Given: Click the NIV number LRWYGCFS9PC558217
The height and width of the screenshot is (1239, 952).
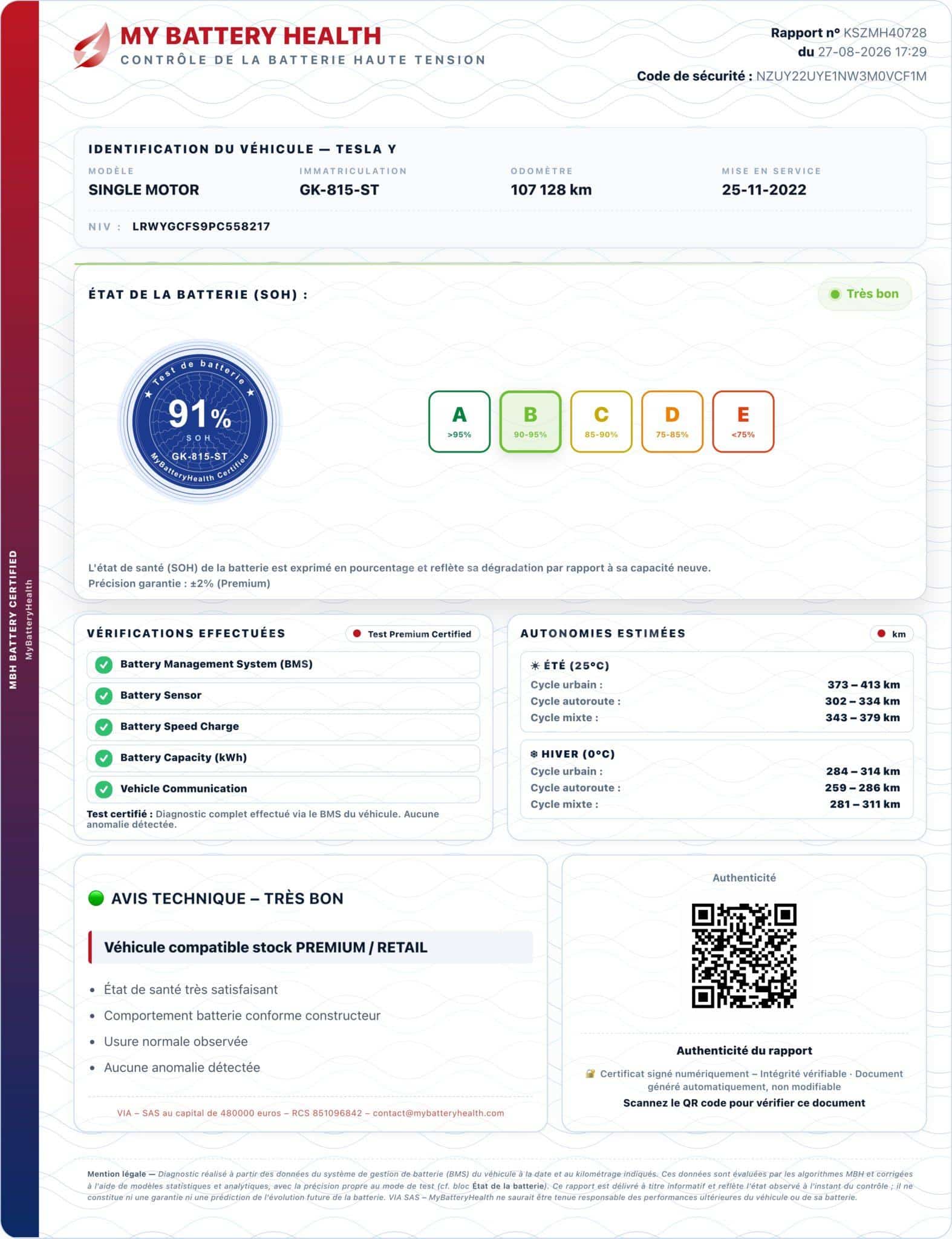Looking at the screenshot, I should 201,227.
